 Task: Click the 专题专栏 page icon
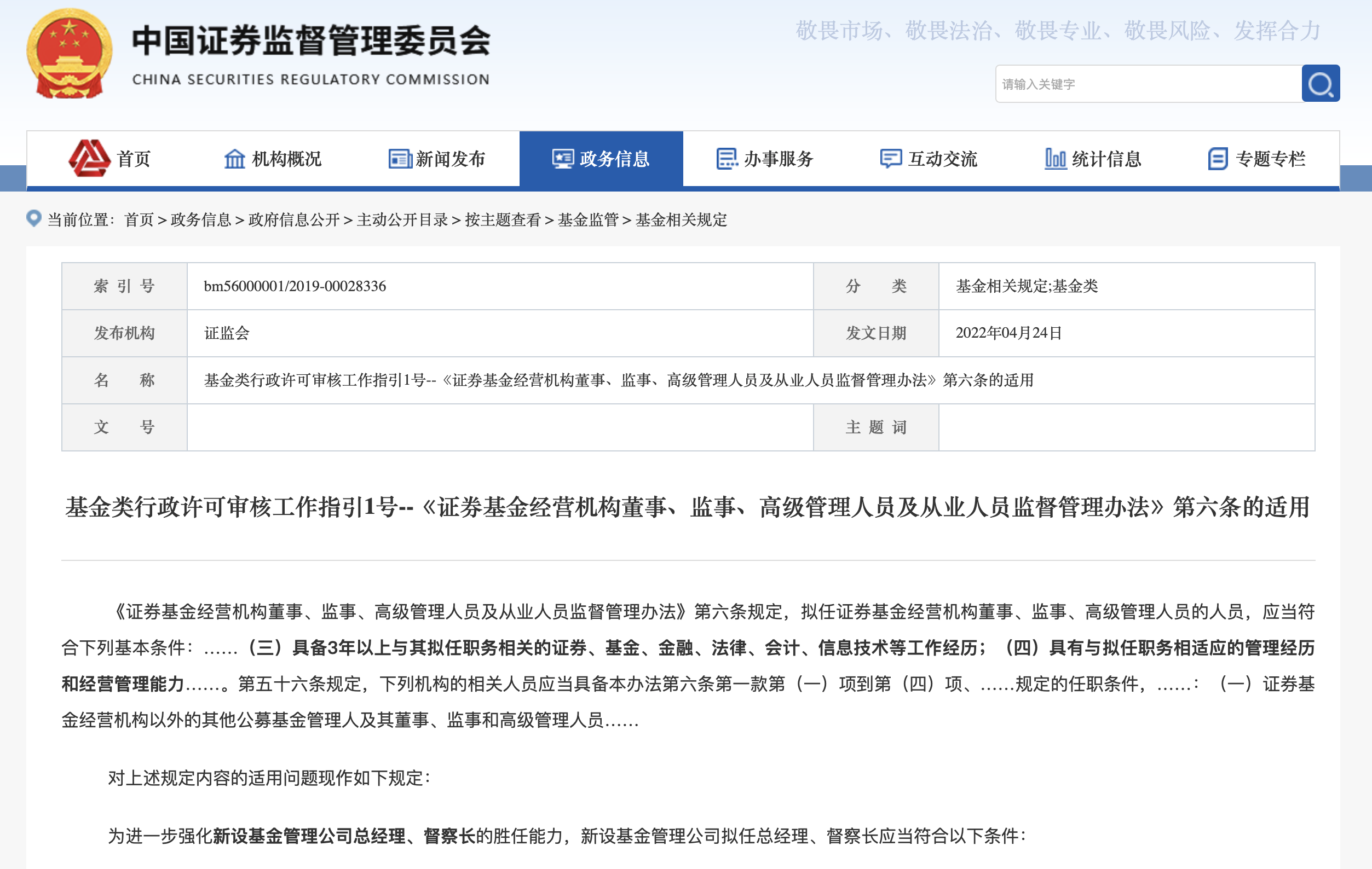tap(1218, 159)
